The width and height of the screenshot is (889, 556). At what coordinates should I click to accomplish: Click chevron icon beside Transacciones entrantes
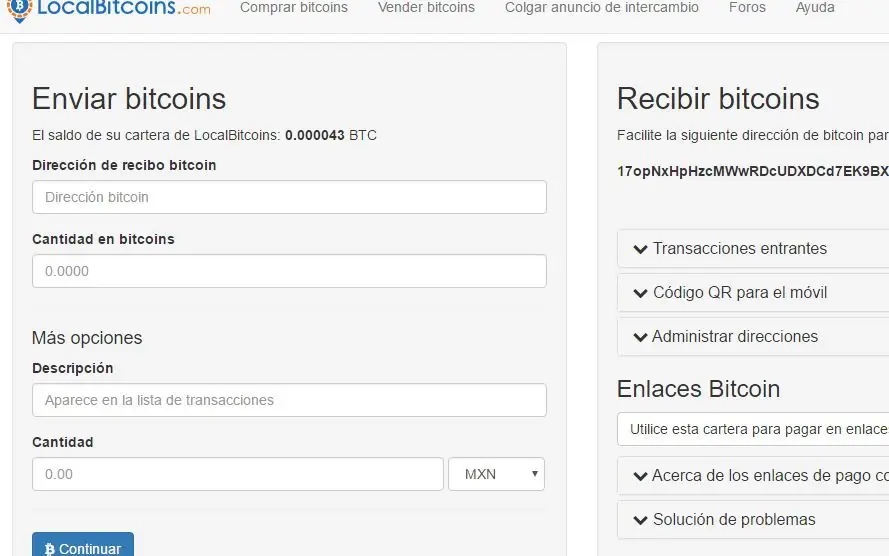tap(640, 249)
